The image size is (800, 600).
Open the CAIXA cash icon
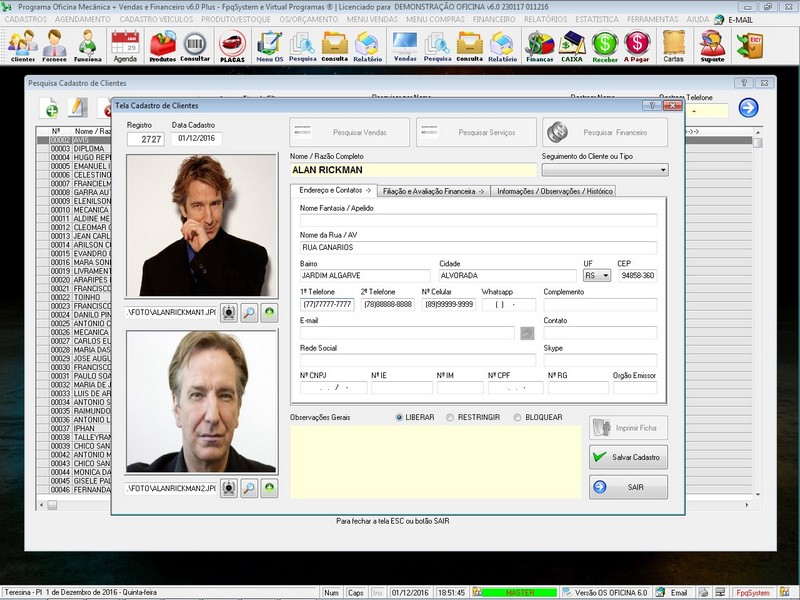tap(572, 46)
